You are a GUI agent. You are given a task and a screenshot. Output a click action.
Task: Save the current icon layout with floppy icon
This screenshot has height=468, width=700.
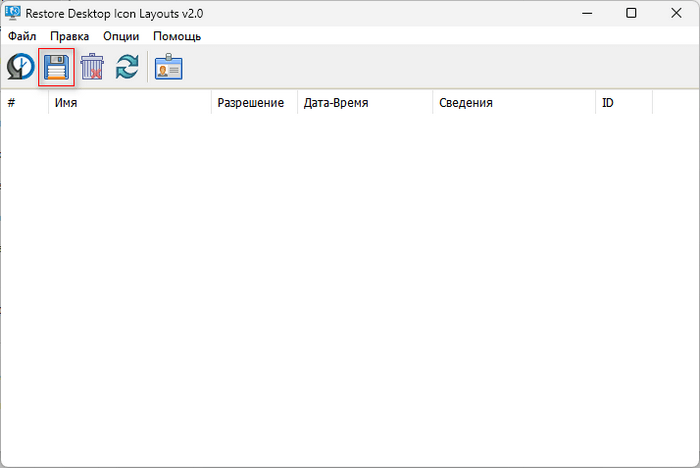[x=56, y=67]
